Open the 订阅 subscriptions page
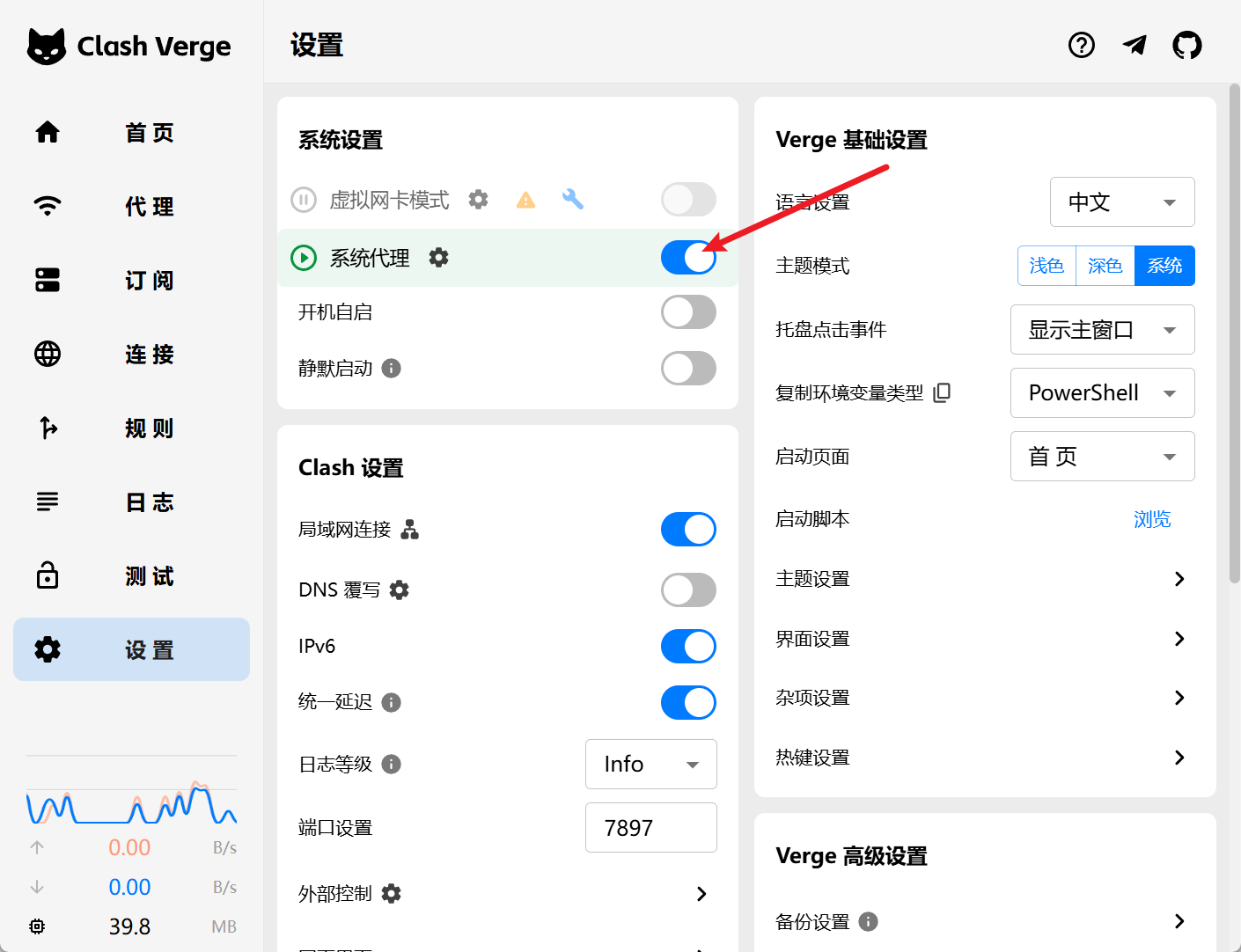The height and width of the screenshot is (952, 1241). click(131, 280)
